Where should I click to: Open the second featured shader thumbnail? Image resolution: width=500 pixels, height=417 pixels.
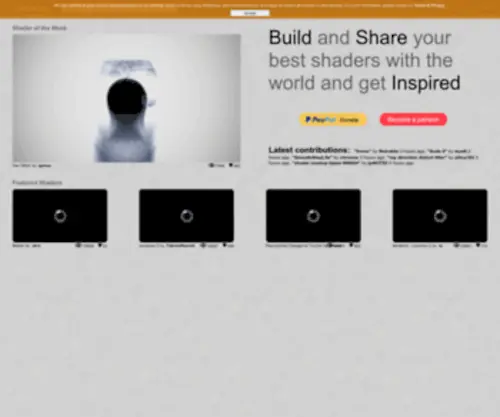pyautogui.click(x=186, y=216)
